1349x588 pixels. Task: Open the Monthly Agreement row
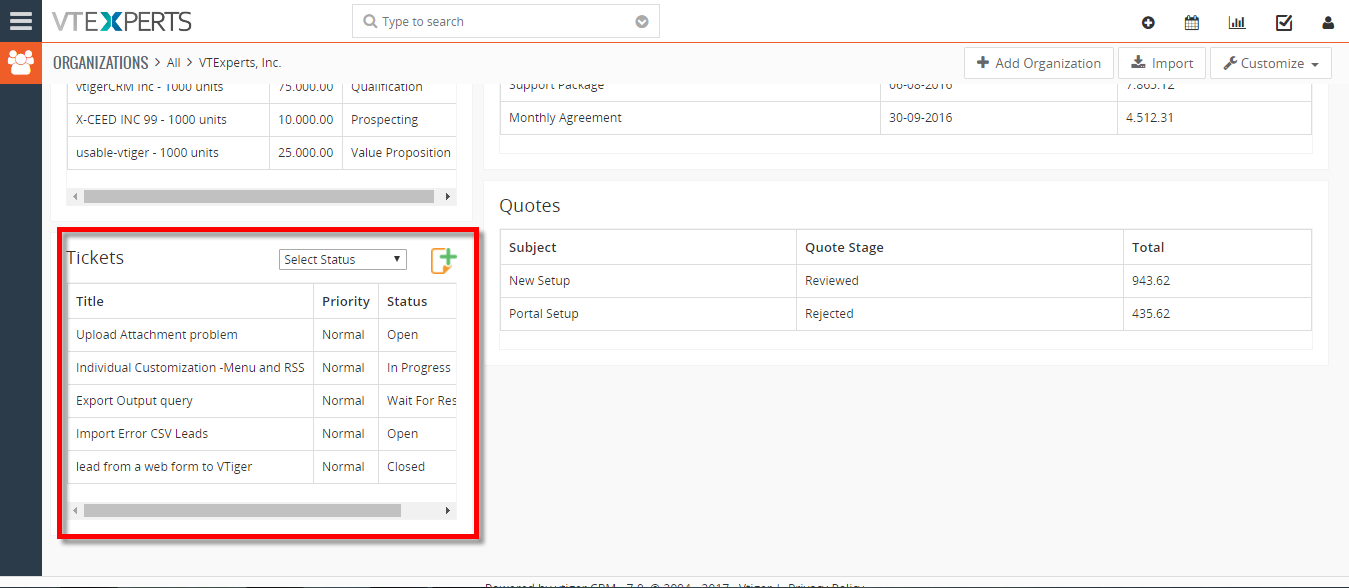tap(565, 118)
